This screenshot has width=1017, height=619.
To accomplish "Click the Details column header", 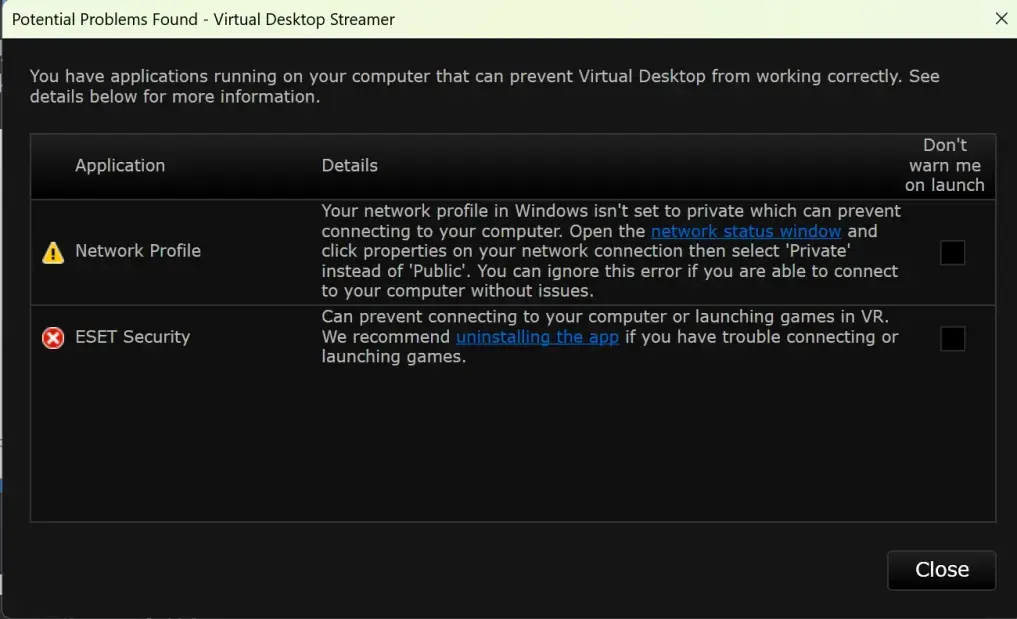I will [350, 165].
